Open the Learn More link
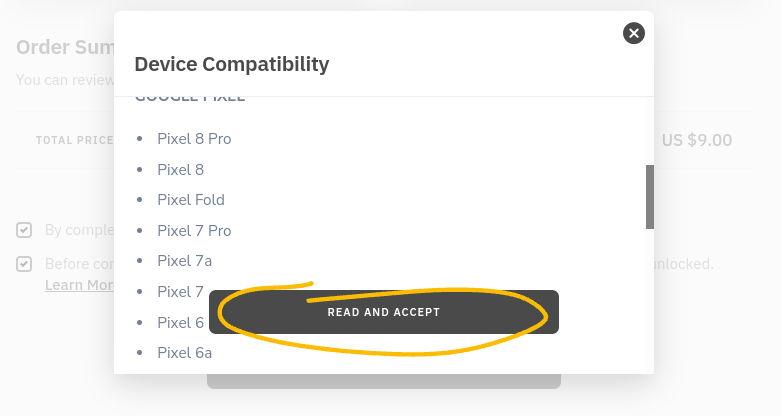 coord(80,285)
